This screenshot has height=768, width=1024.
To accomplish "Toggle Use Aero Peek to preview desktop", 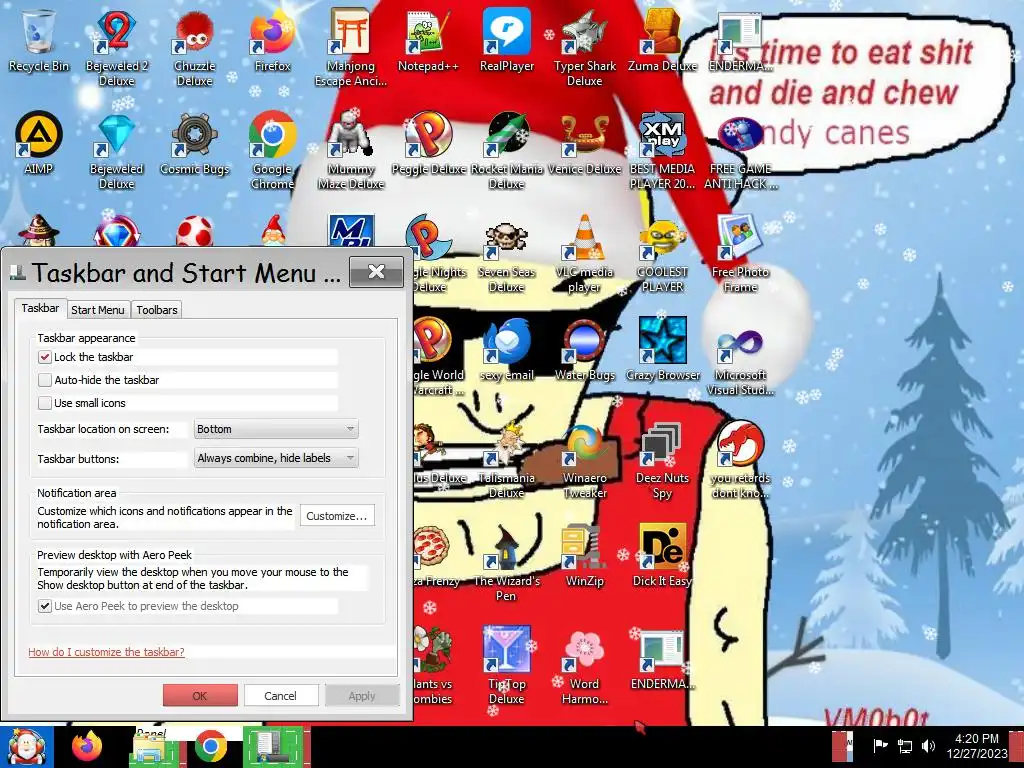I will point(44,606).
